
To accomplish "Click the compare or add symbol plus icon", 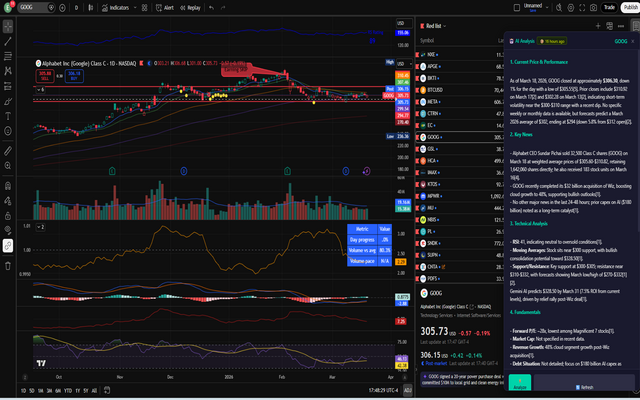I will (x=62, y=8).
